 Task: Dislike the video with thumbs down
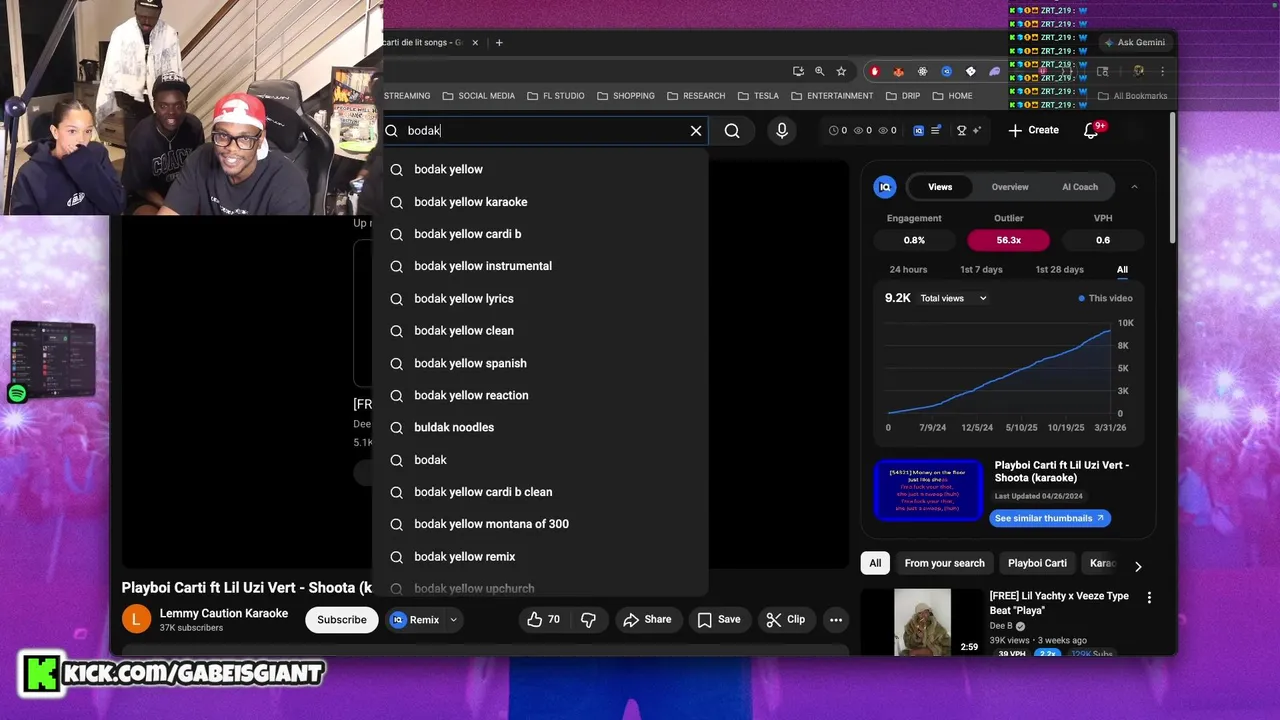point(588,620)
